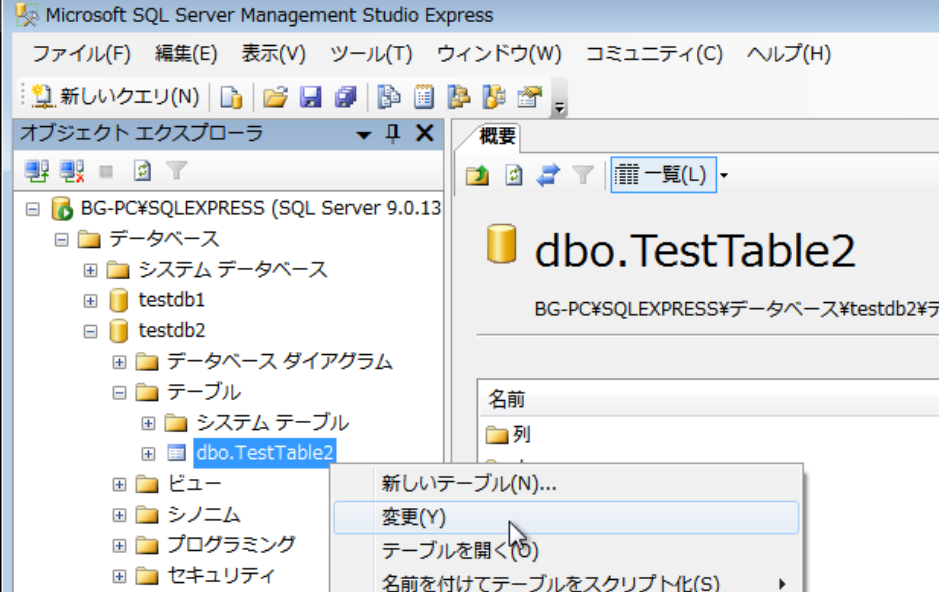This screenshot has width=939, height=592.
Task: Collapse the BG-PC¥SQLEXPRESS server node
Action: [32, 209]
